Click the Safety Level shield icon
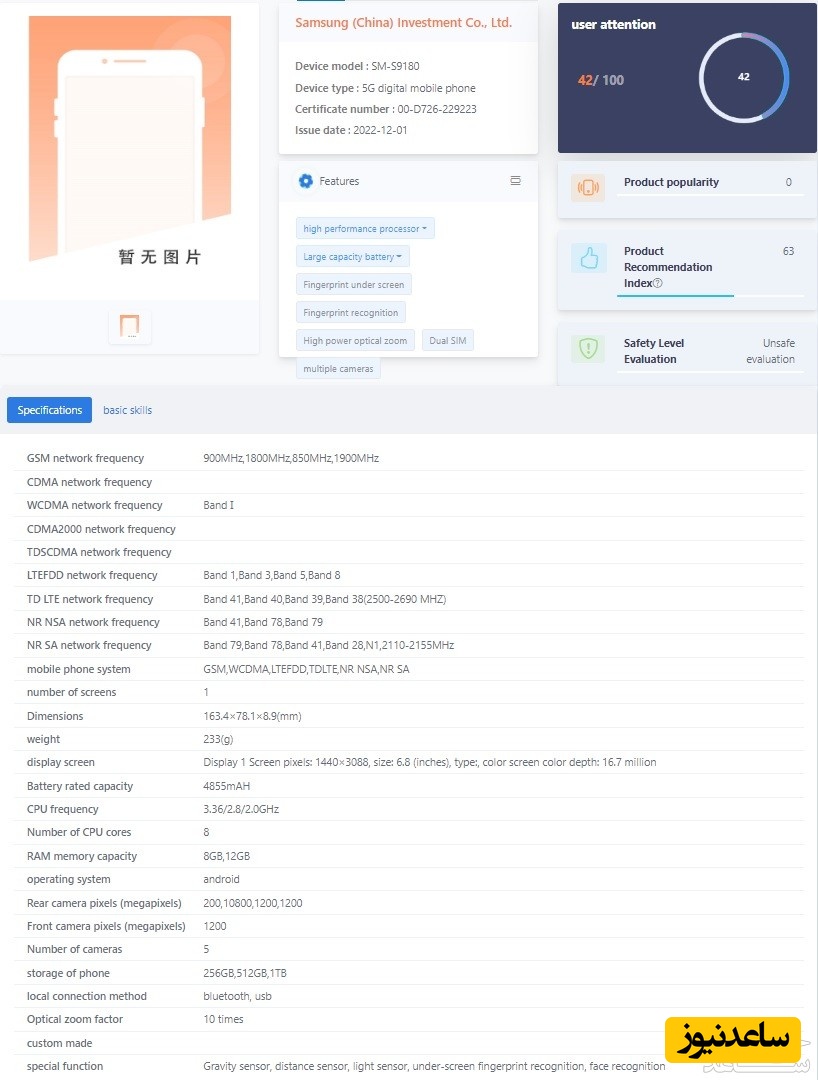This screenshot has height=1080, width=818. point(588,348)
